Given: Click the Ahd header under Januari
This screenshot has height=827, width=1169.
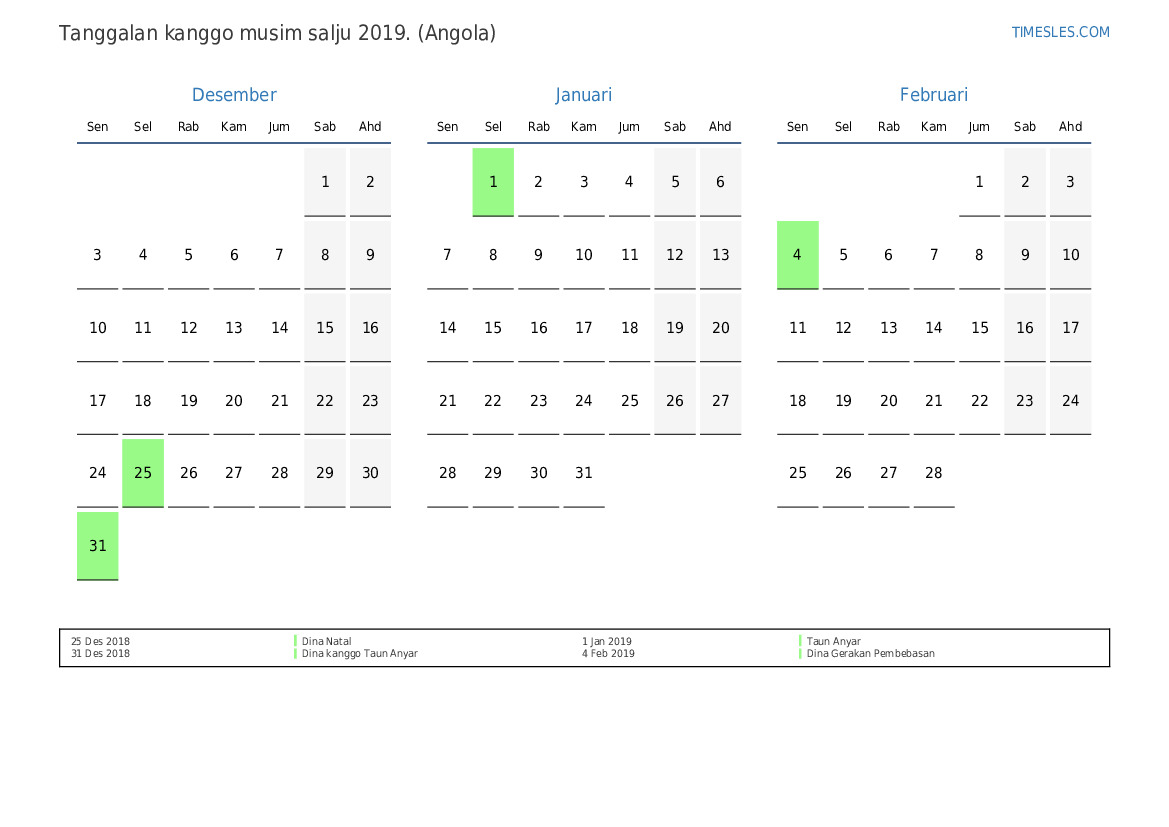Looking at the screenshot, I should (720, 127).
